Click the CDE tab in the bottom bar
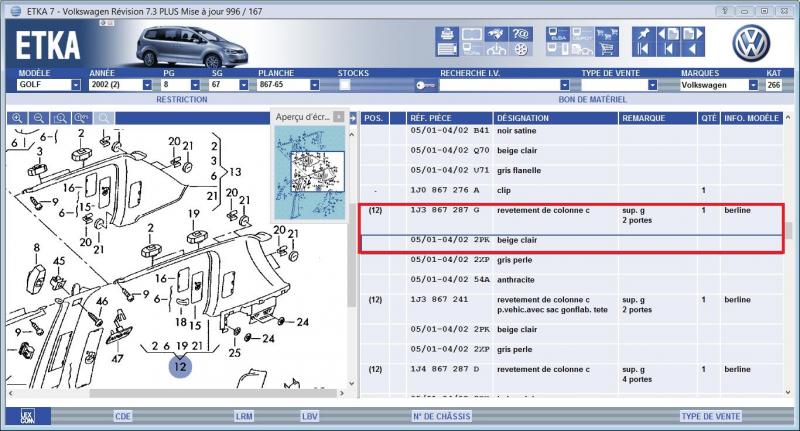Viewport: 800px width, 431px height. (122, 416)
